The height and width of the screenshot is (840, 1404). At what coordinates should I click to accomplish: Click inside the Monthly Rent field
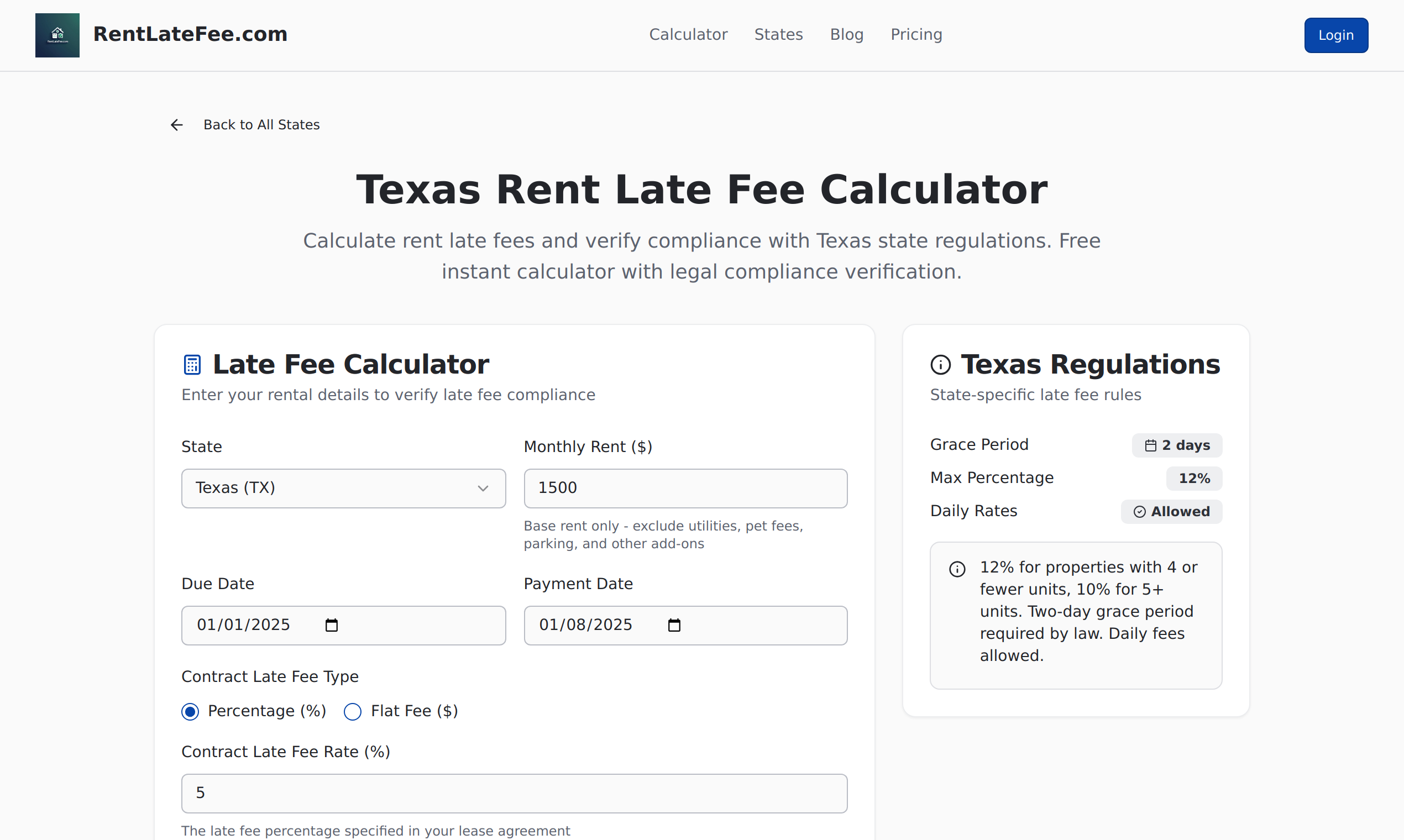click(685, 488)
